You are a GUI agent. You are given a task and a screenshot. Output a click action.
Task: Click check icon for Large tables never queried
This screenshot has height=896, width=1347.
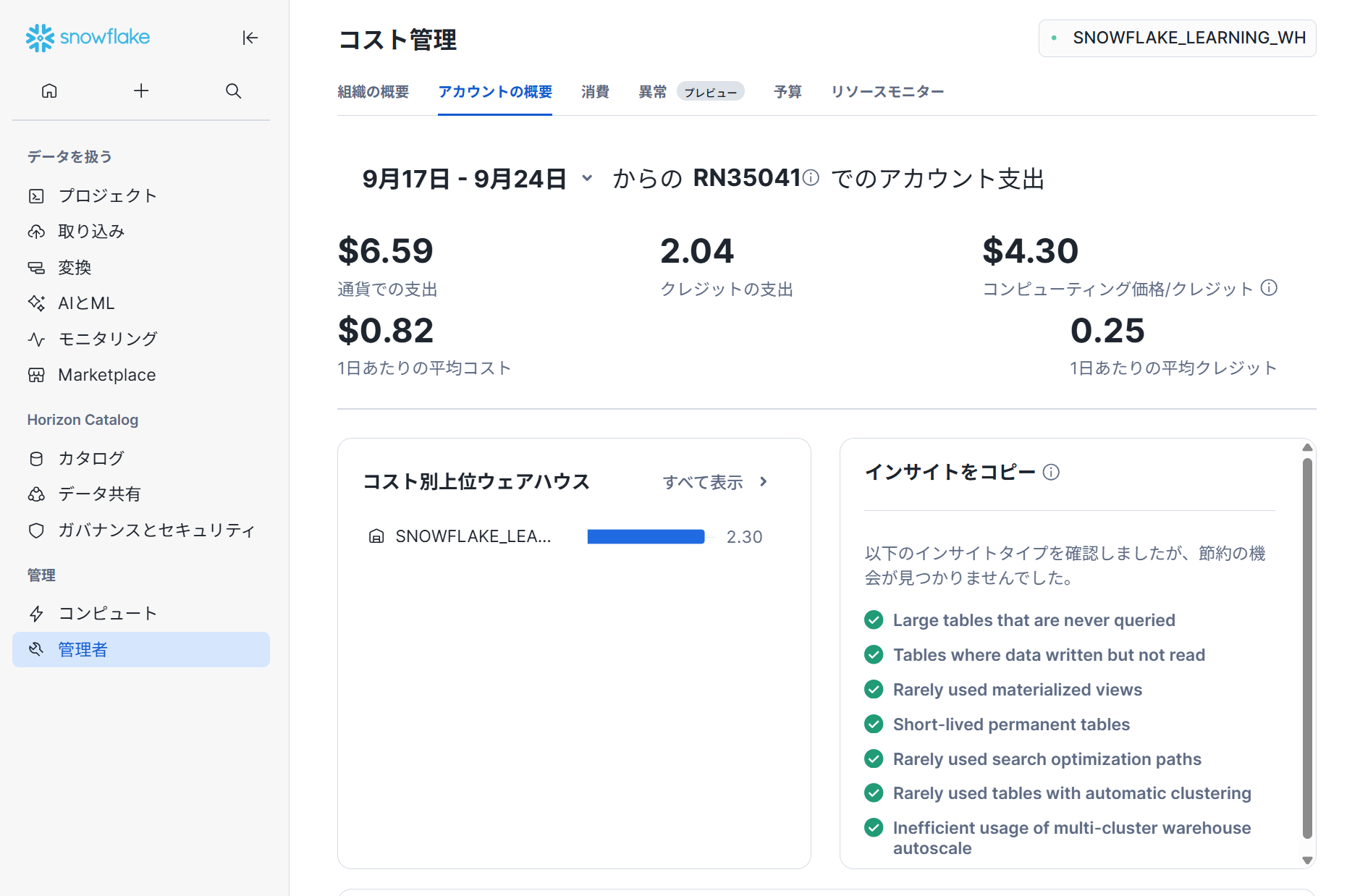874,620
